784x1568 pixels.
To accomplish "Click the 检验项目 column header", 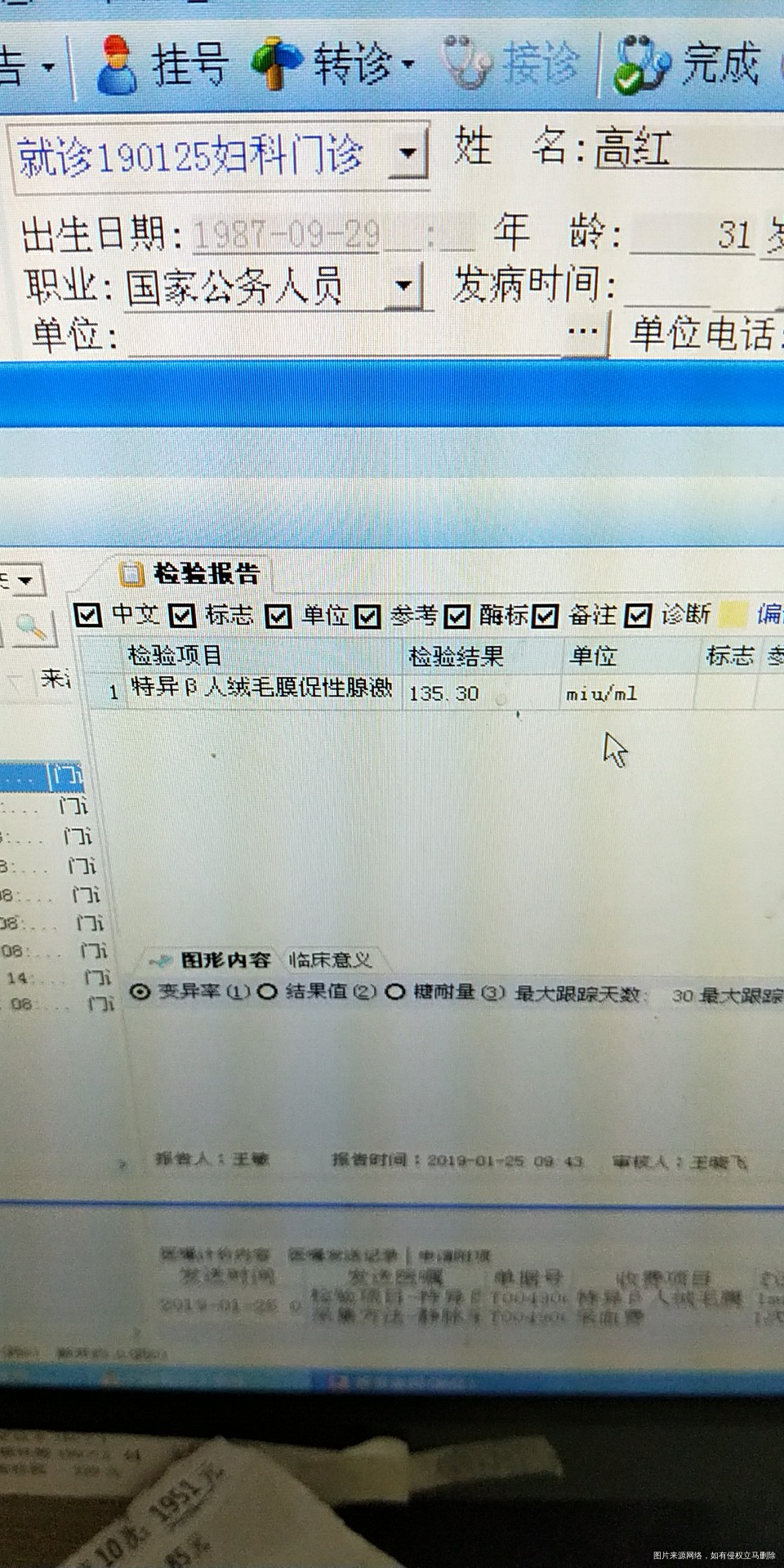I will (x=175, y=655).
